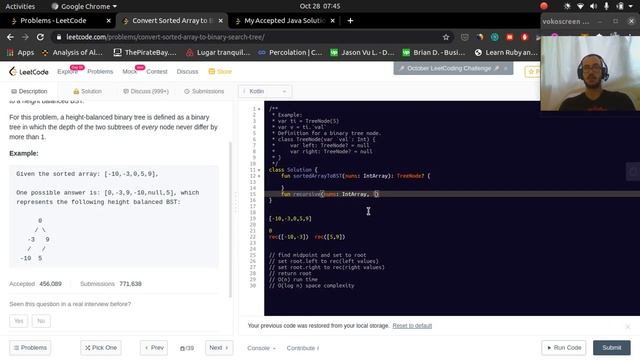Screen dimensions: 640x360
Task: Open Apps bookmarks shortcut
Action: pos(20,53)
